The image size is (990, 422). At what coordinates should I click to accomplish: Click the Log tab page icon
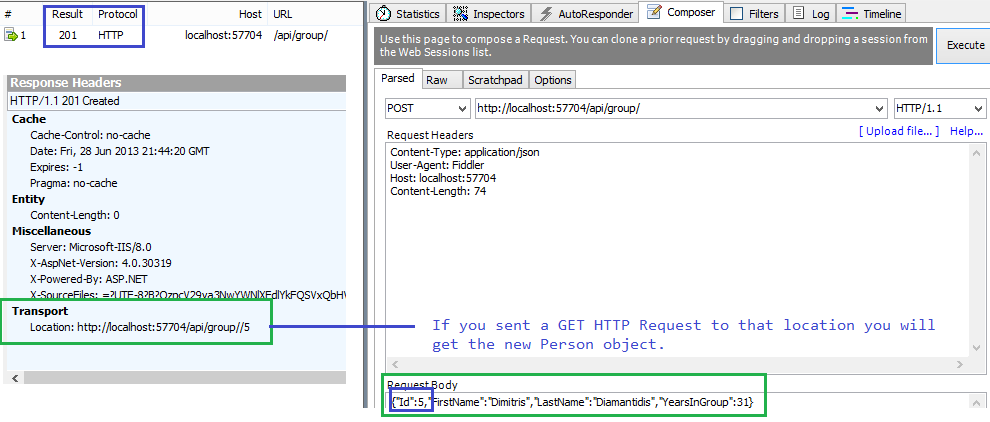(x=800, y=14)
